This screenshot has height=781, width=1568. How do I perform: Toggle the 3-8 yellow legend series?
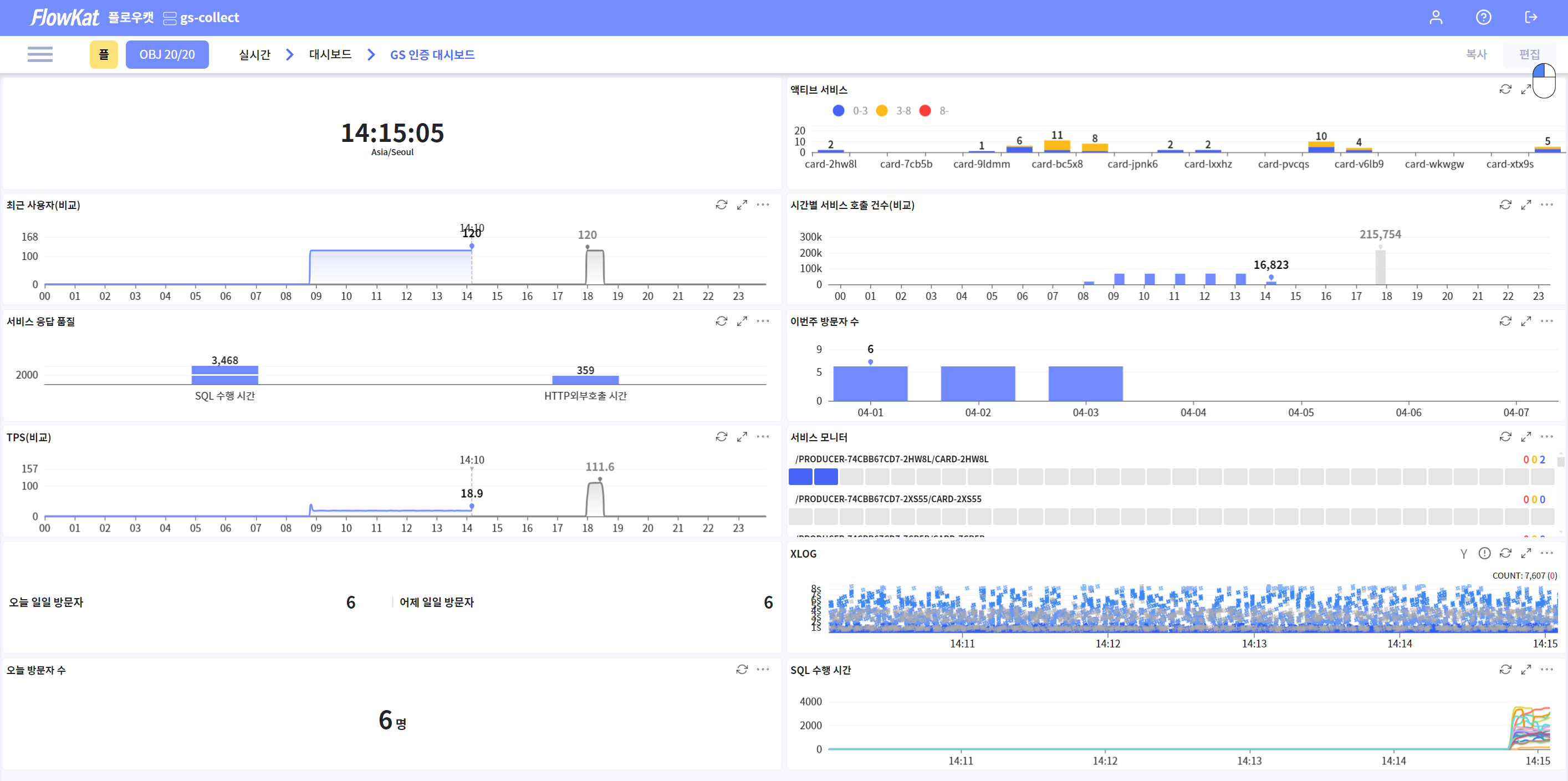(x=881, y=111)
